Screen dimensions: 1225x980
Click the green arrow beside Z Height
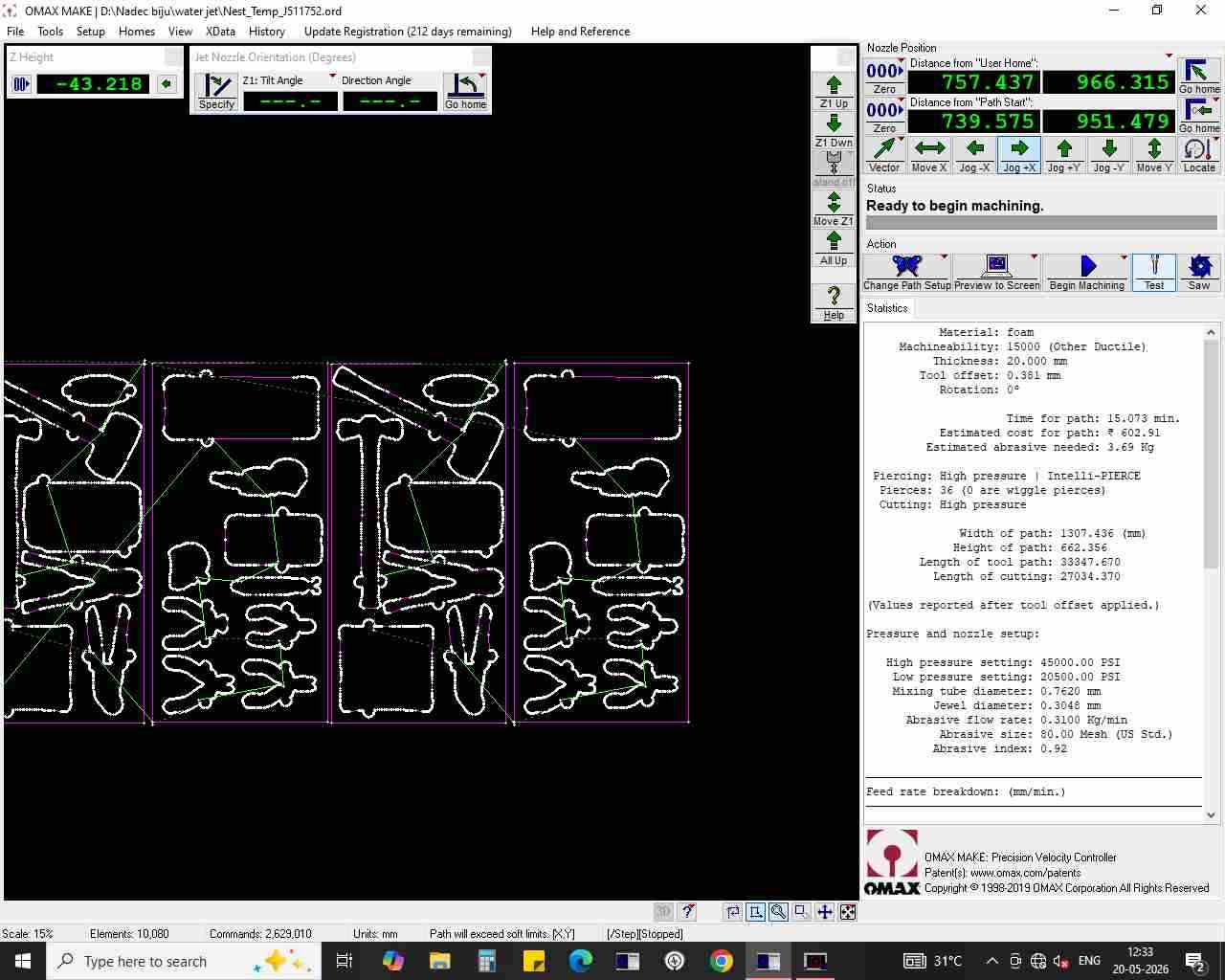click(167, 84)
